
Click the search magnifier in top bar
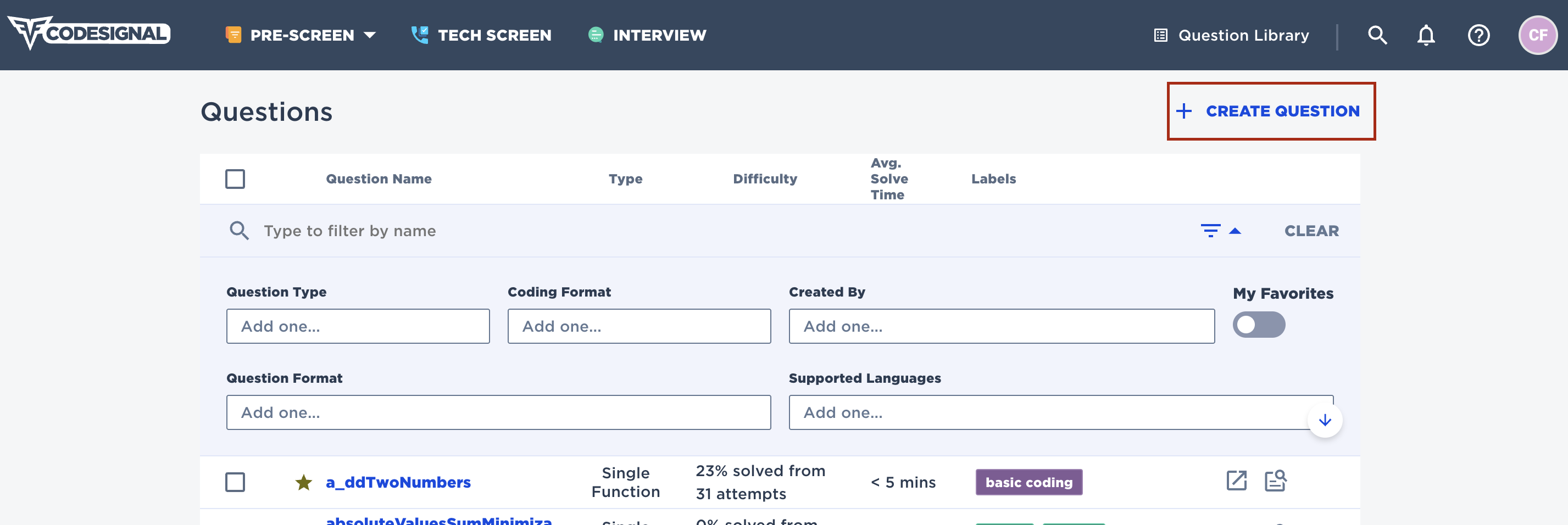[1377, 35]
